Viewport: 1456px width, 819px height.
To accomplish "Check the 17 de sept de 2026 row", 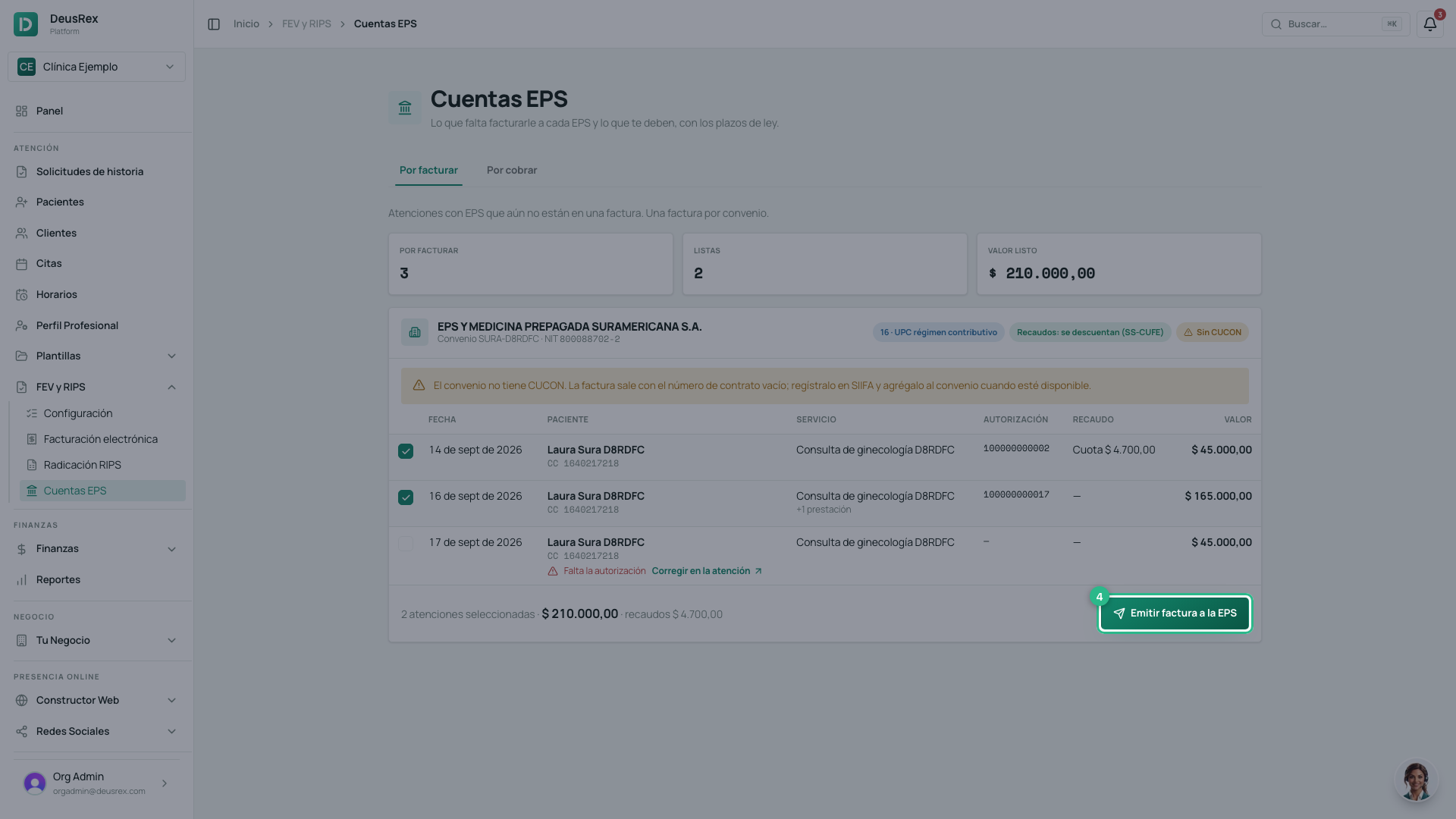I will 406,544.
